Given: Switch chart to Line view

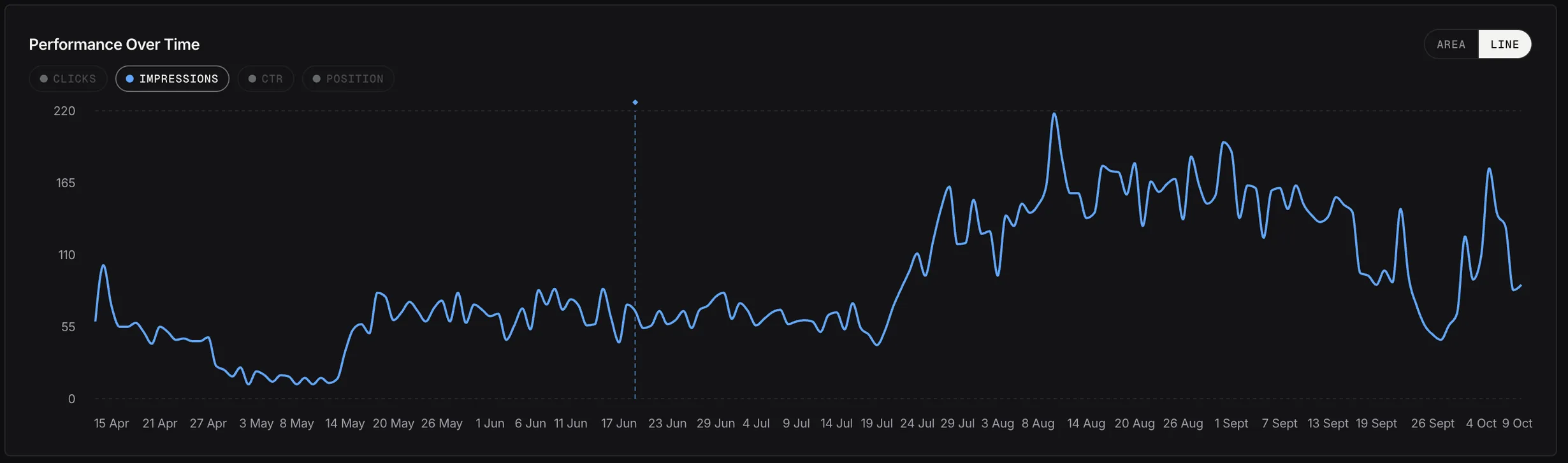Looking at the screenshot, I should pos(1505,45).
